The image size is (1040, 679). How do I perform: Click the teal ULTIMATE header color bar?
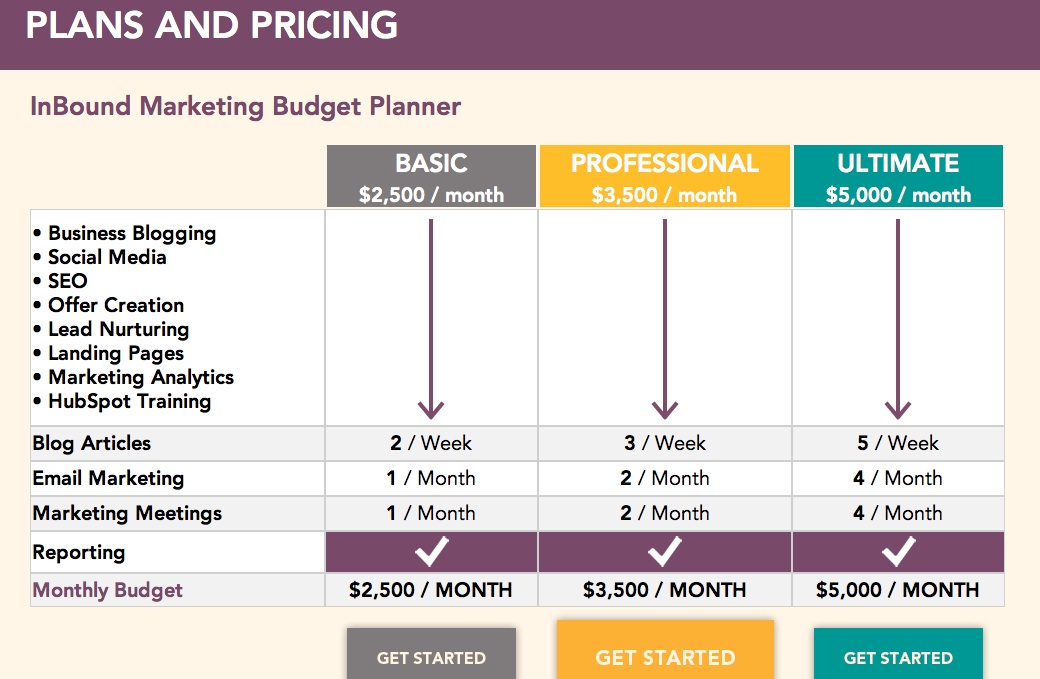(x=897, y=175)
